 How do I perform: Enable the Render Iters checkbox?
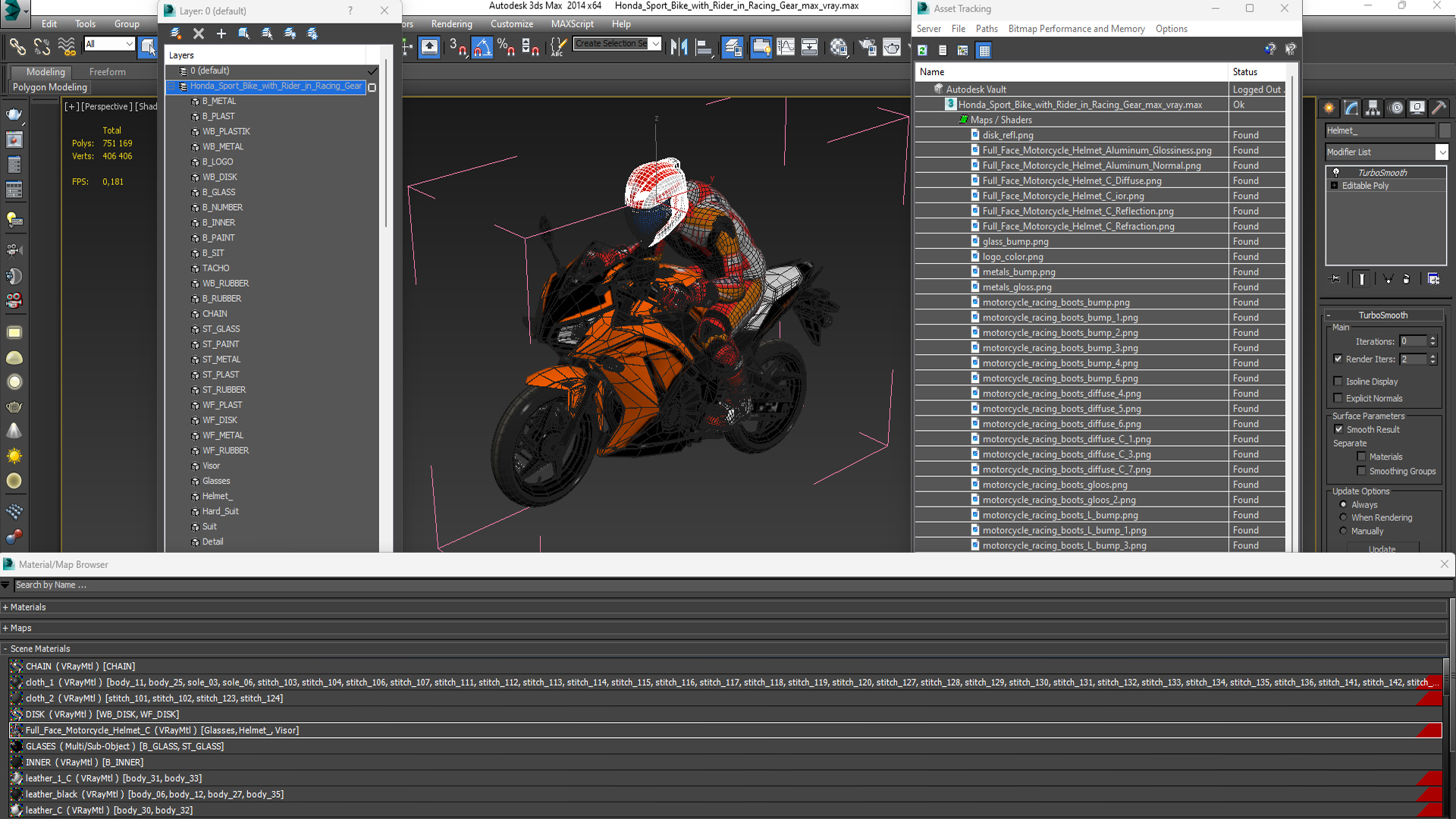tap(1338, 359)
